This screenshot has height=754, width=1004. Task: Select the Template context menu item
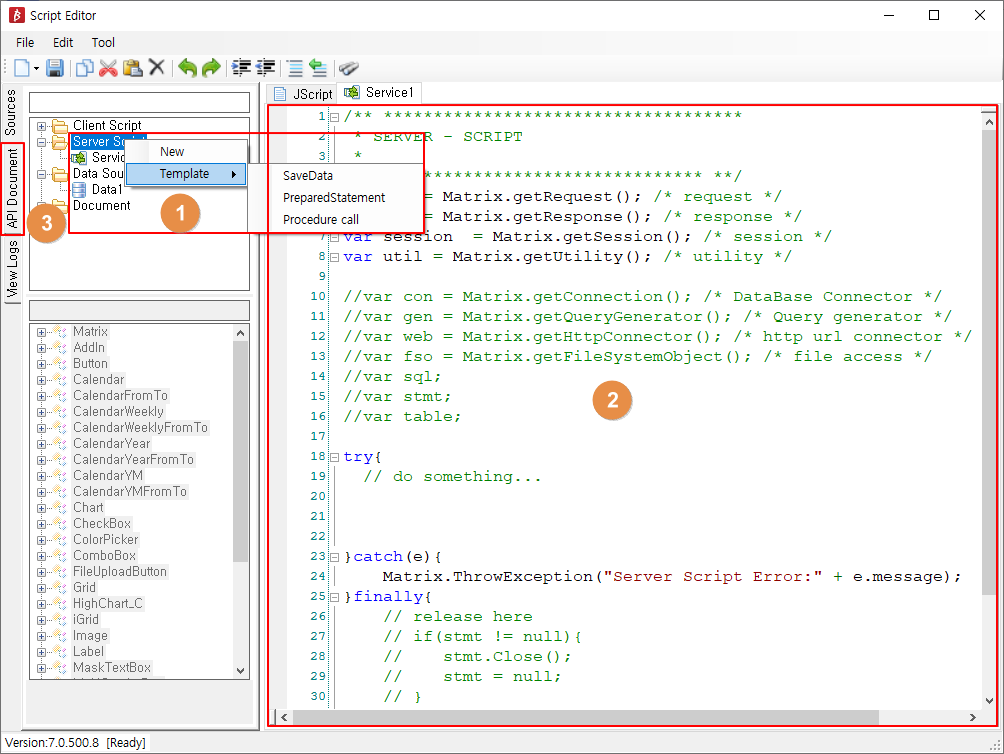coord(186,173)
